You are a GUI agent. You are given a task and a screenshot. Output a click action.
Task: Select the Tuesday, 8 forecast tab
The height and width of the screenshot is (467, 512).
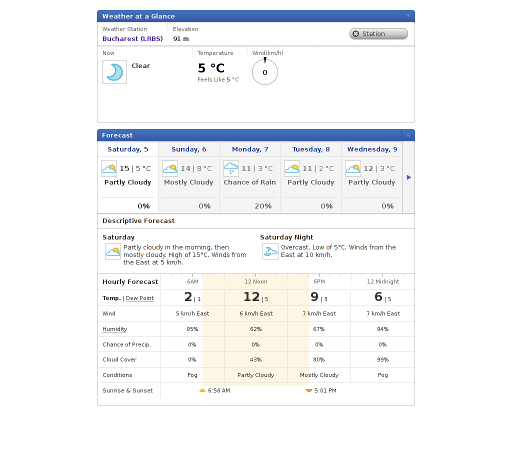click(311, 149)
